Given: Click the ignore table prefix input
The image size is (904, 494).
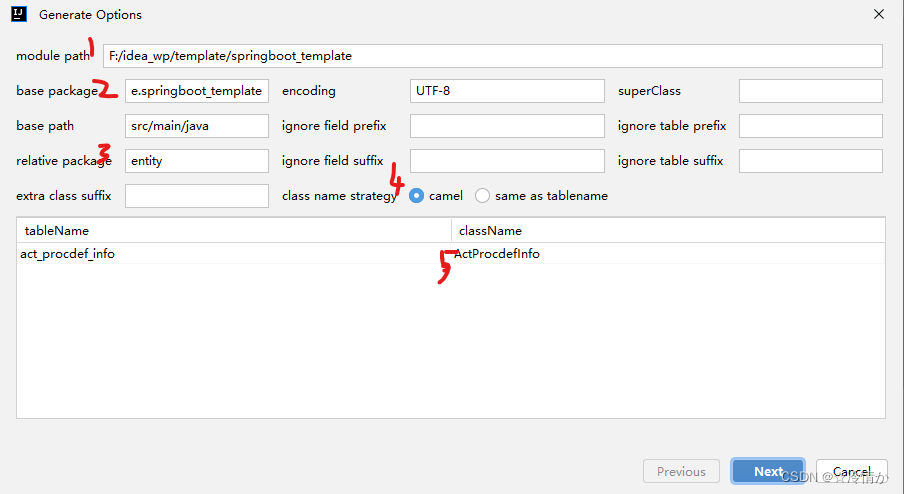Looking at the screenshot, I should click(811, 126).
